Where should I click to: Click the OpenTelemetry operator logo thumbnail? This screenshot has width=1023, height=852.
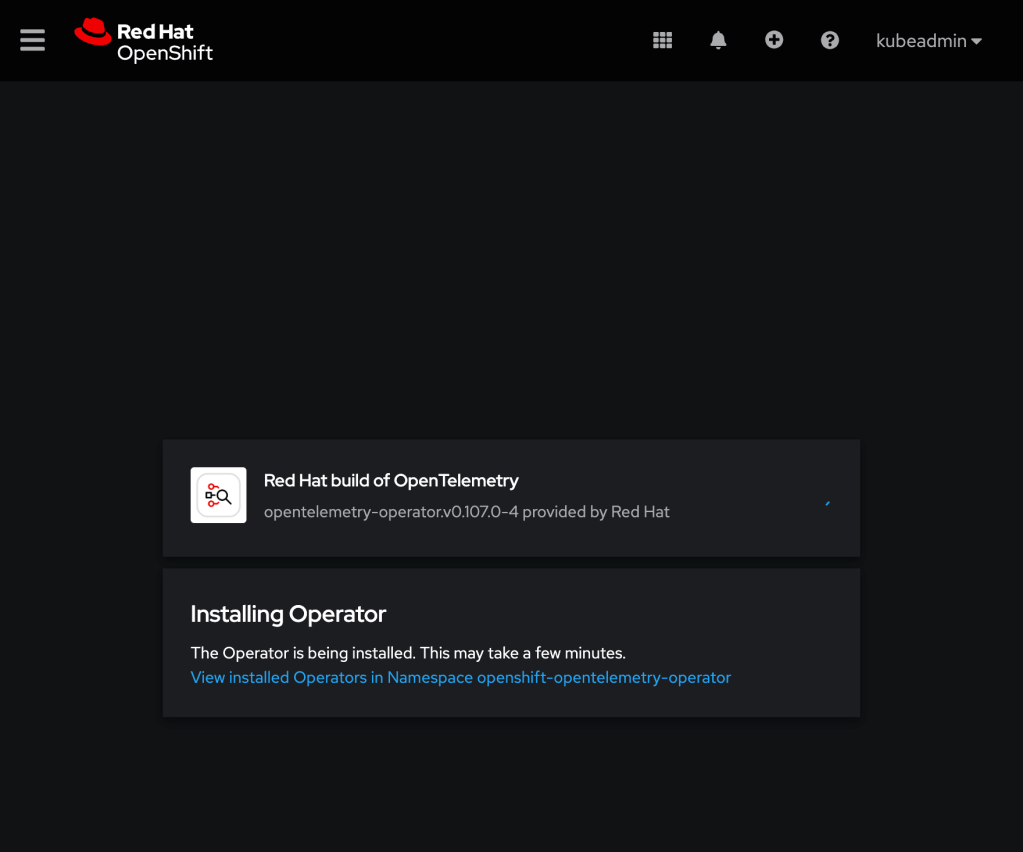tap(219, 495)
